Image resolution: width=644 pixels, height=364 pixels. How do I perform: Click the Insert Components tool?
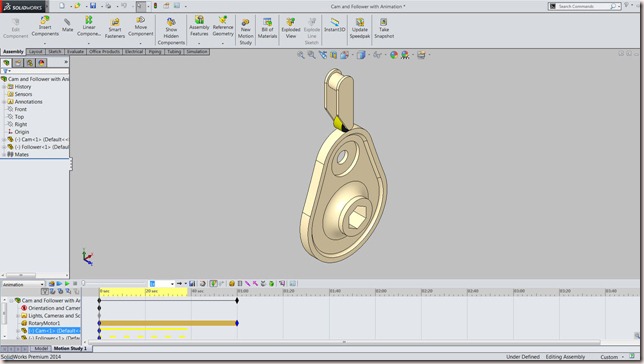(45, 26)
